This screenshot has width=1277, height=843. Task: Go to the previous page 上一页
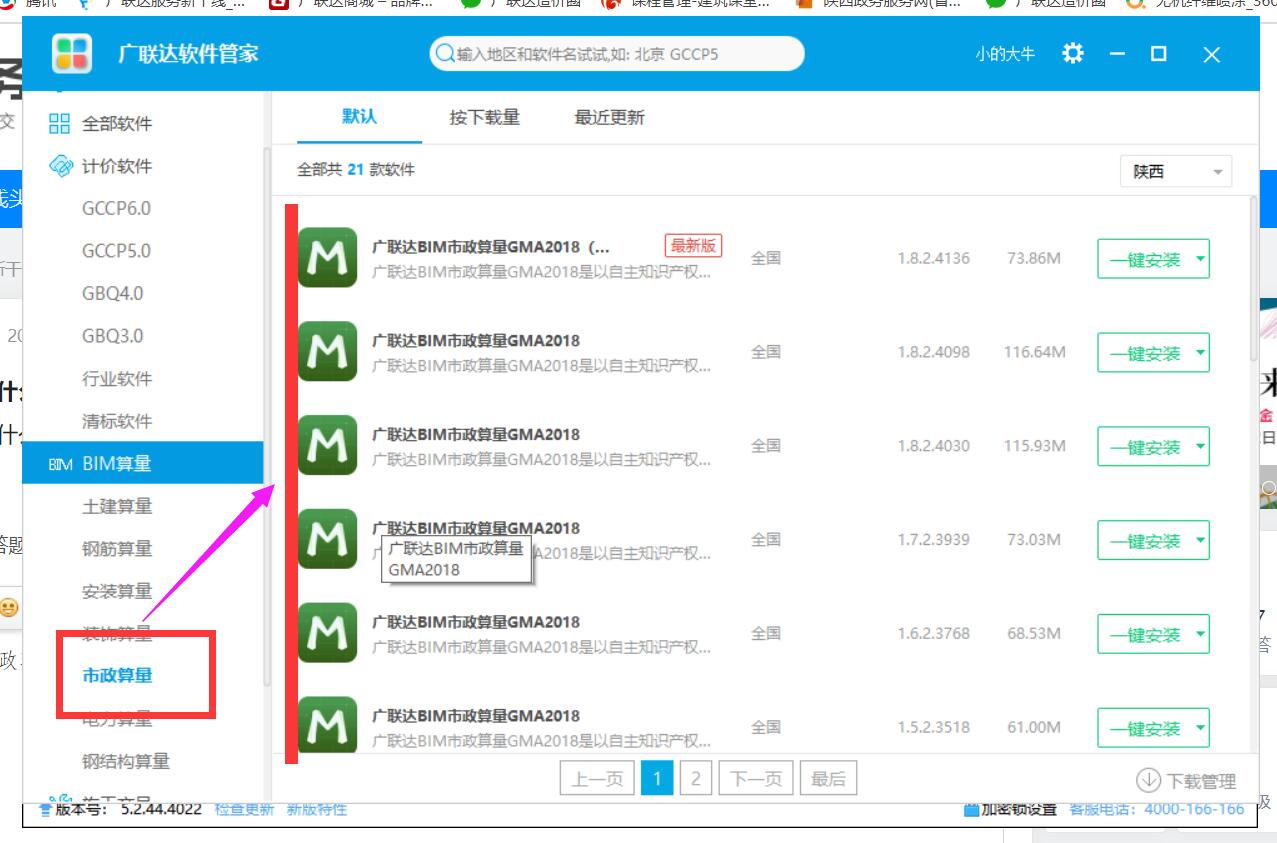[598, 779]
